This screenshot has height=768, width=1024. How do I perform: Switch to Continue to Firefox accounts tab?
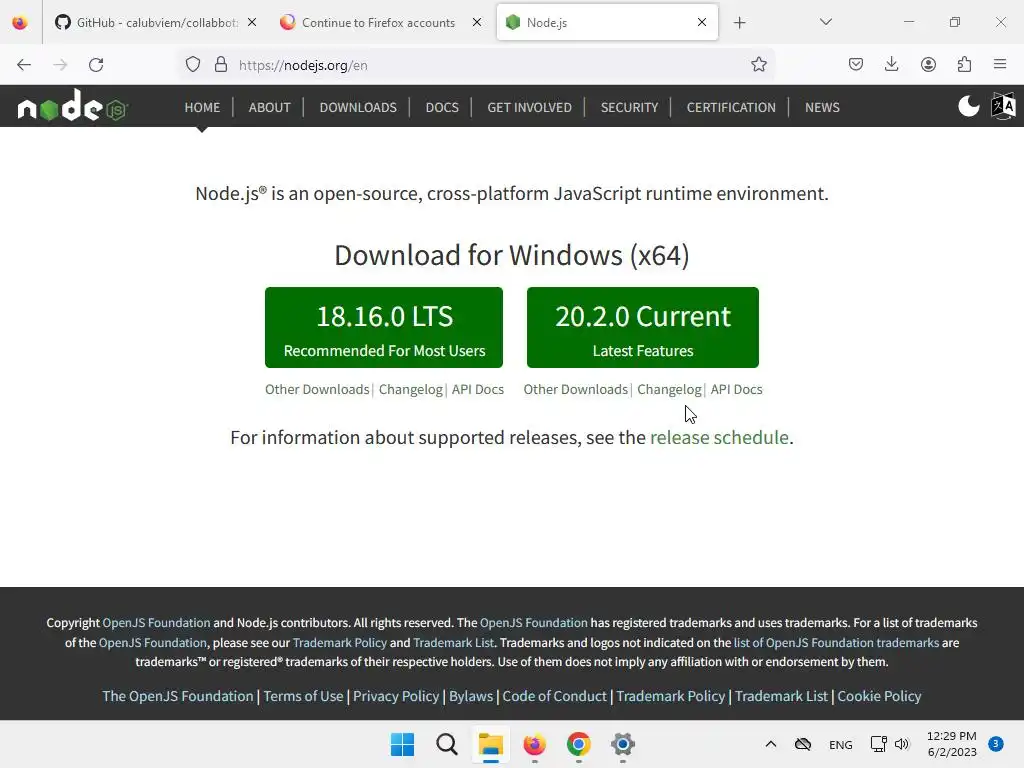378,23
